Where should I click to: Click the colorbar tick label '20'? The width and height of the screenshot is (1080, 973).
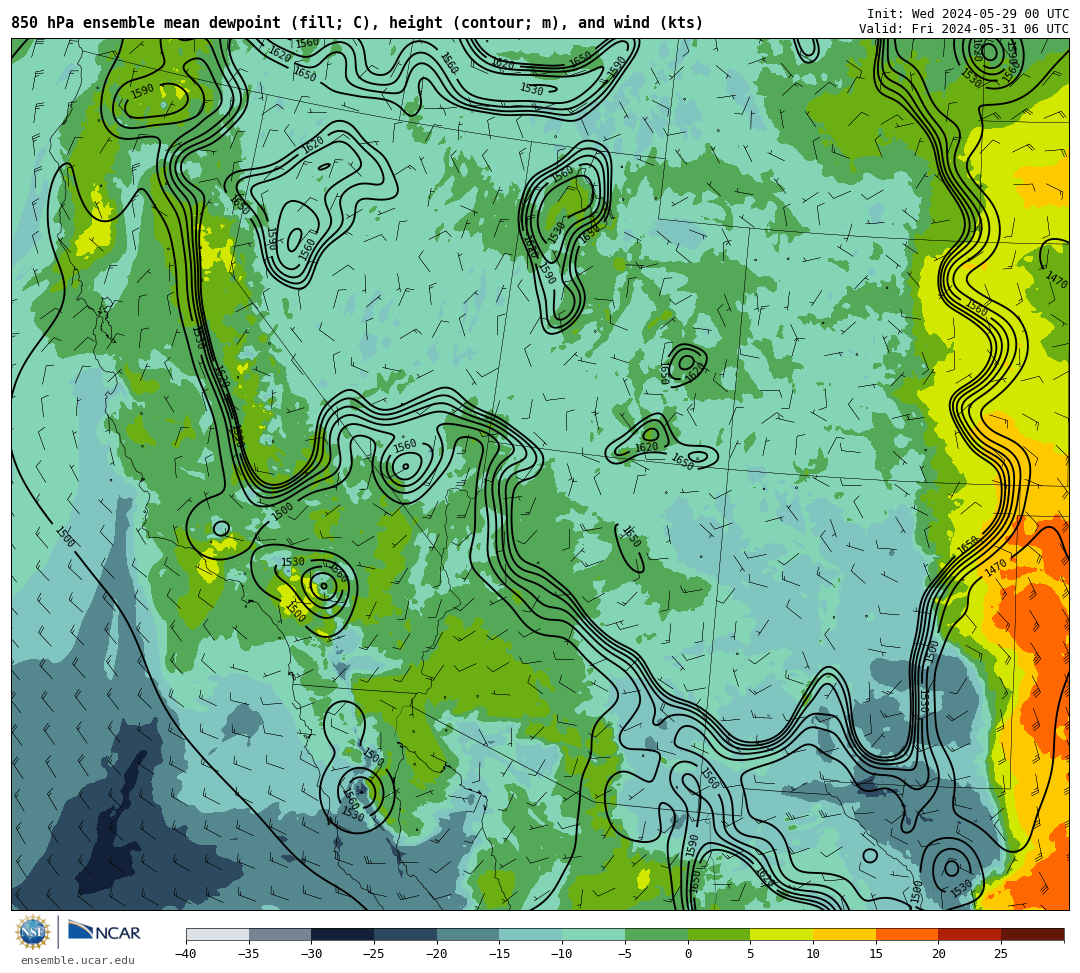click(x=939, y=954)
